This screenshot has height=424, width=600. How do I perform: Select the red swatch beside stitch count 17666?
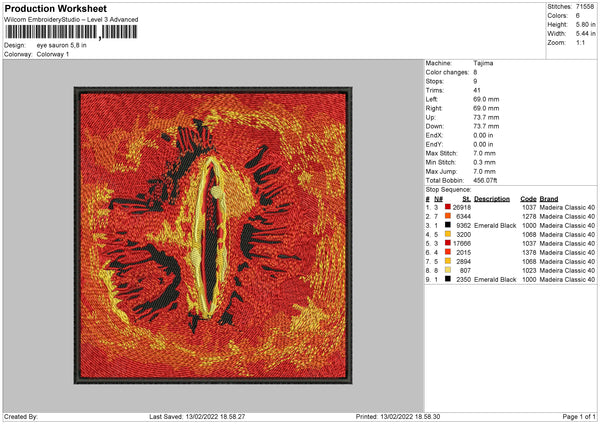coord(448,243)
